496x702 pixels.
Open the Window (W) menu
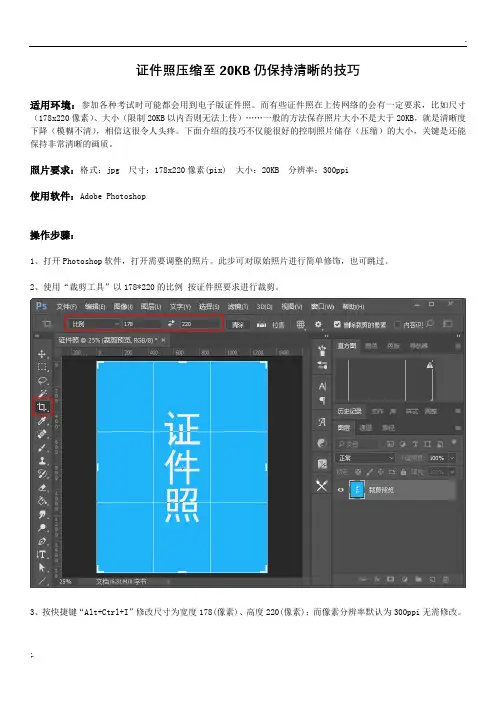tap(322, 307)
